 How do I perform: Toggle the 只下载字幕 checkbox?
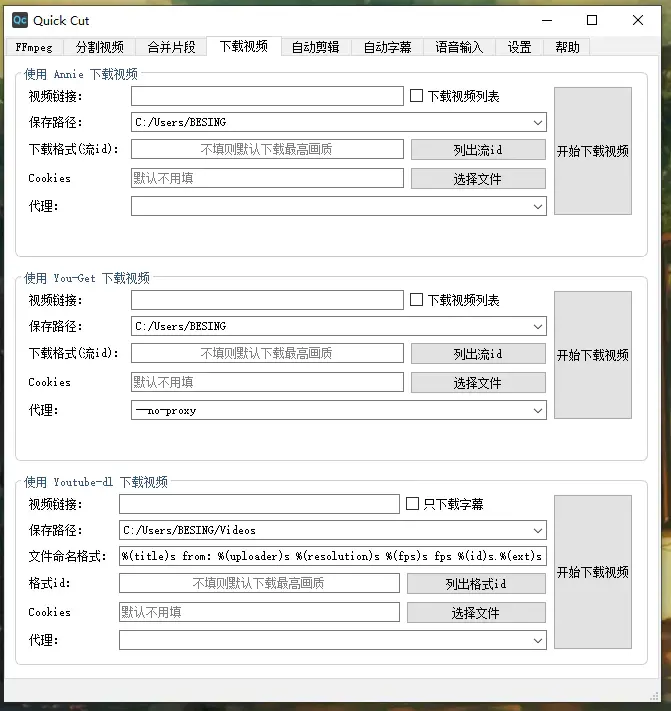click(412, 504)
